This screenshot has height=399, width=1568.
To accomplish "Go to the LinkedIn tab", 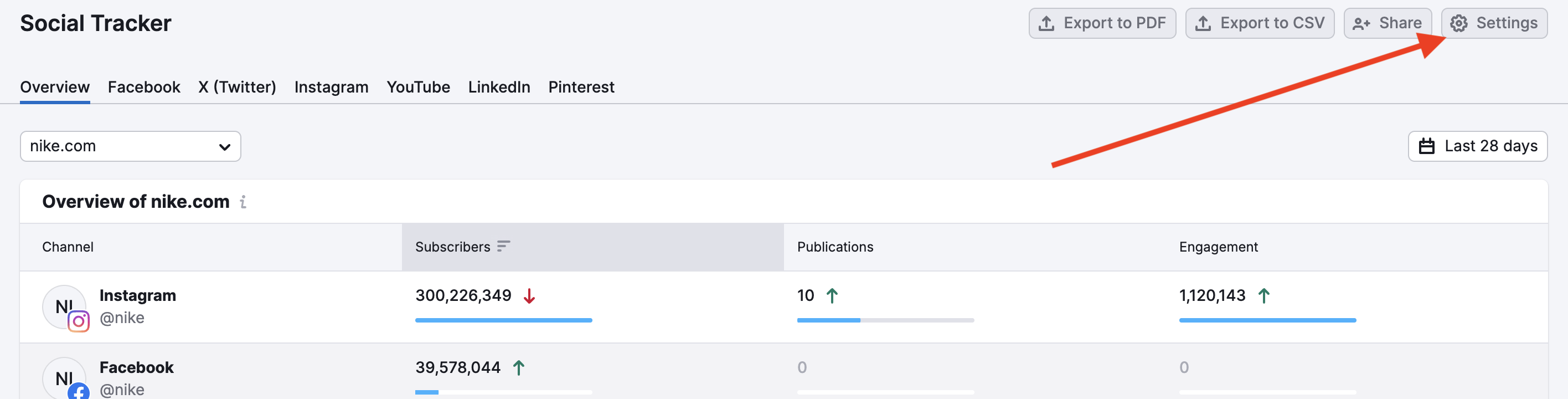I will coord(498,87).
